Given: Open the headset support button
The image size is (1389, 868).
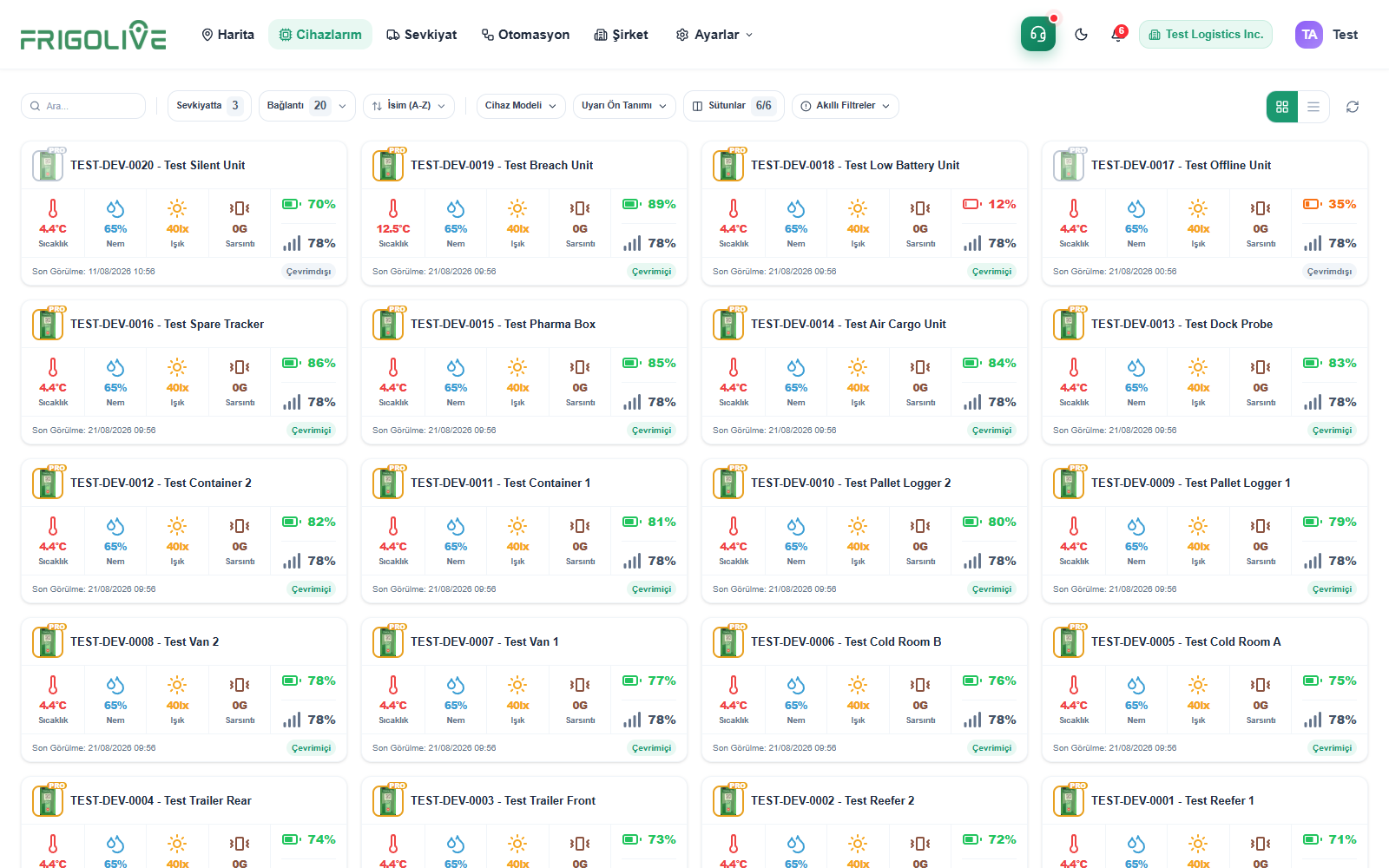Looking at the screenshot, I should click(1037, 35).
